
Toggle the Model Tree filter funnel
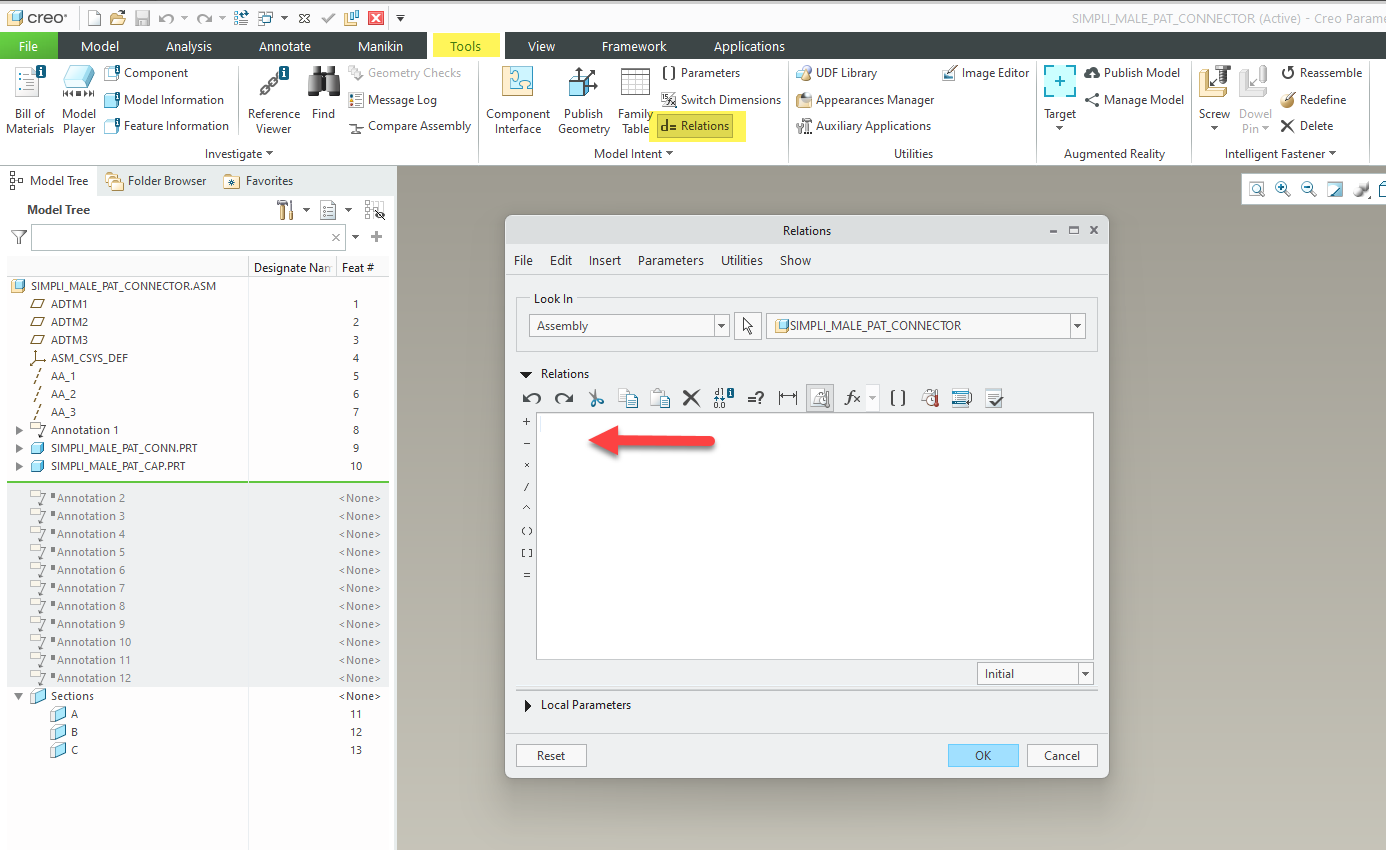tap(17, 237)
